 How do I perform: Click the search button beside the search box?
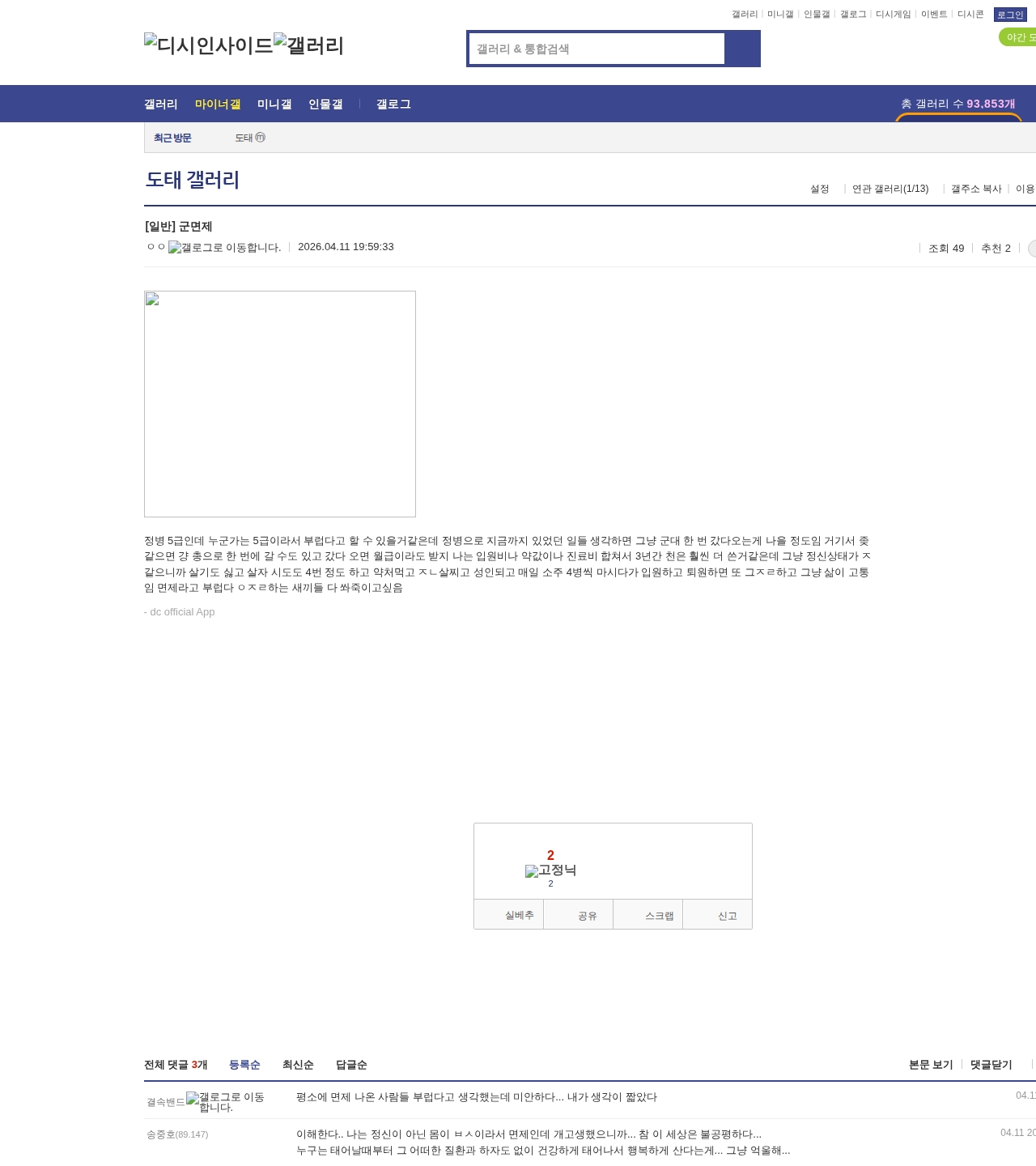[x=742, y=49]
